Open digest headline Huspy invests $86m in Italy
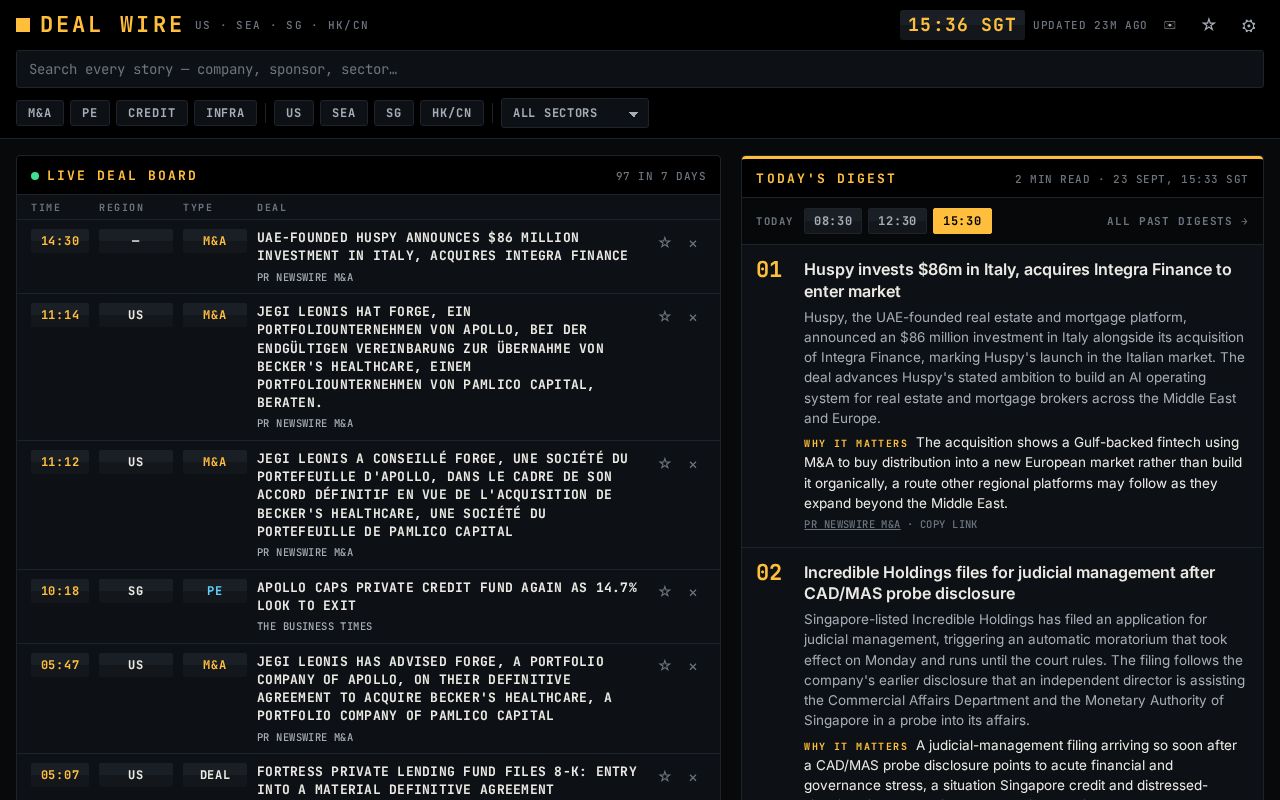 point(1018,280)
